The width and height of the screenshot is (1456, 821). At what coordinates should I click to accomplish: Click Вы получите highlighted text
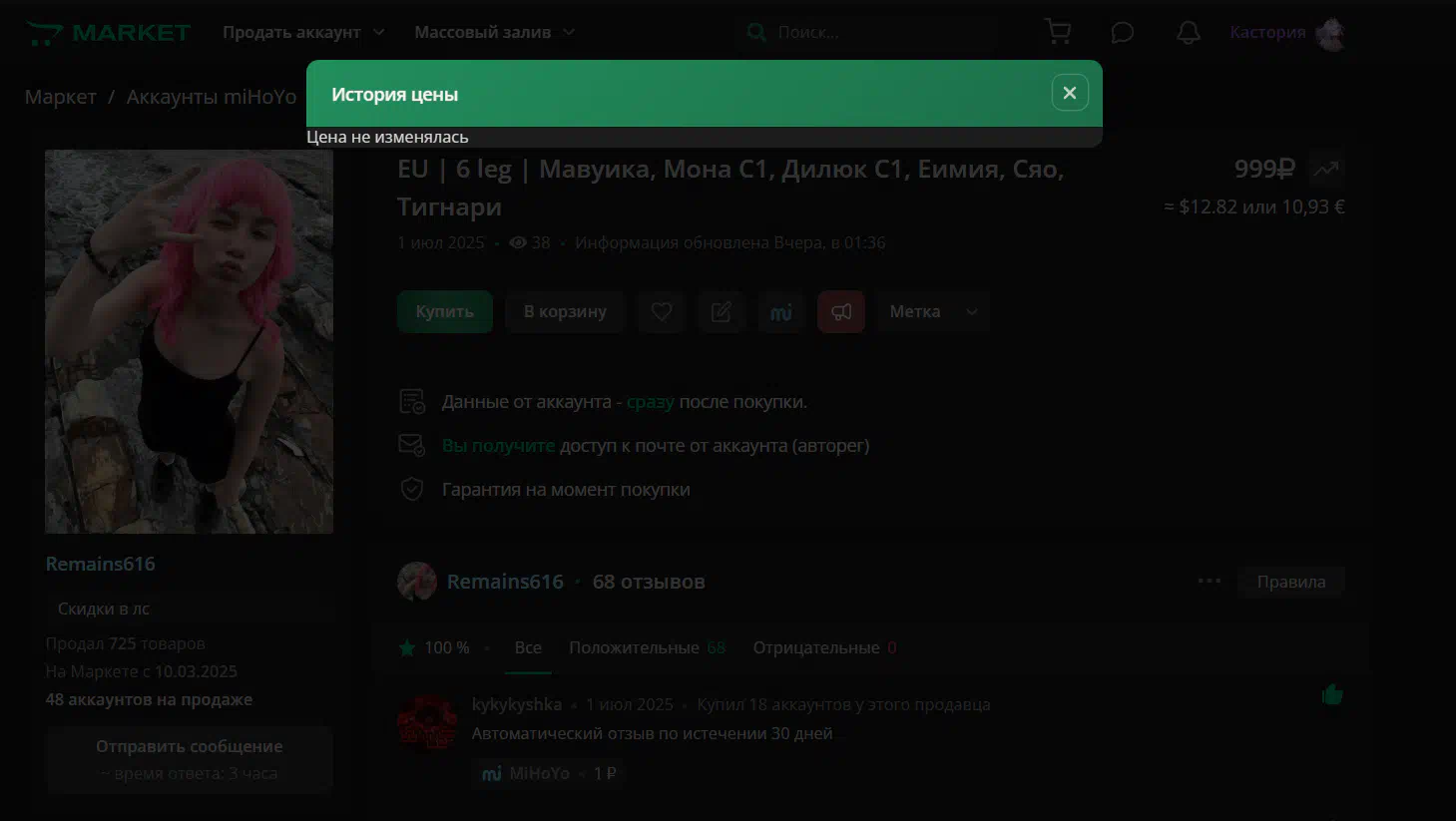[498, 446]
